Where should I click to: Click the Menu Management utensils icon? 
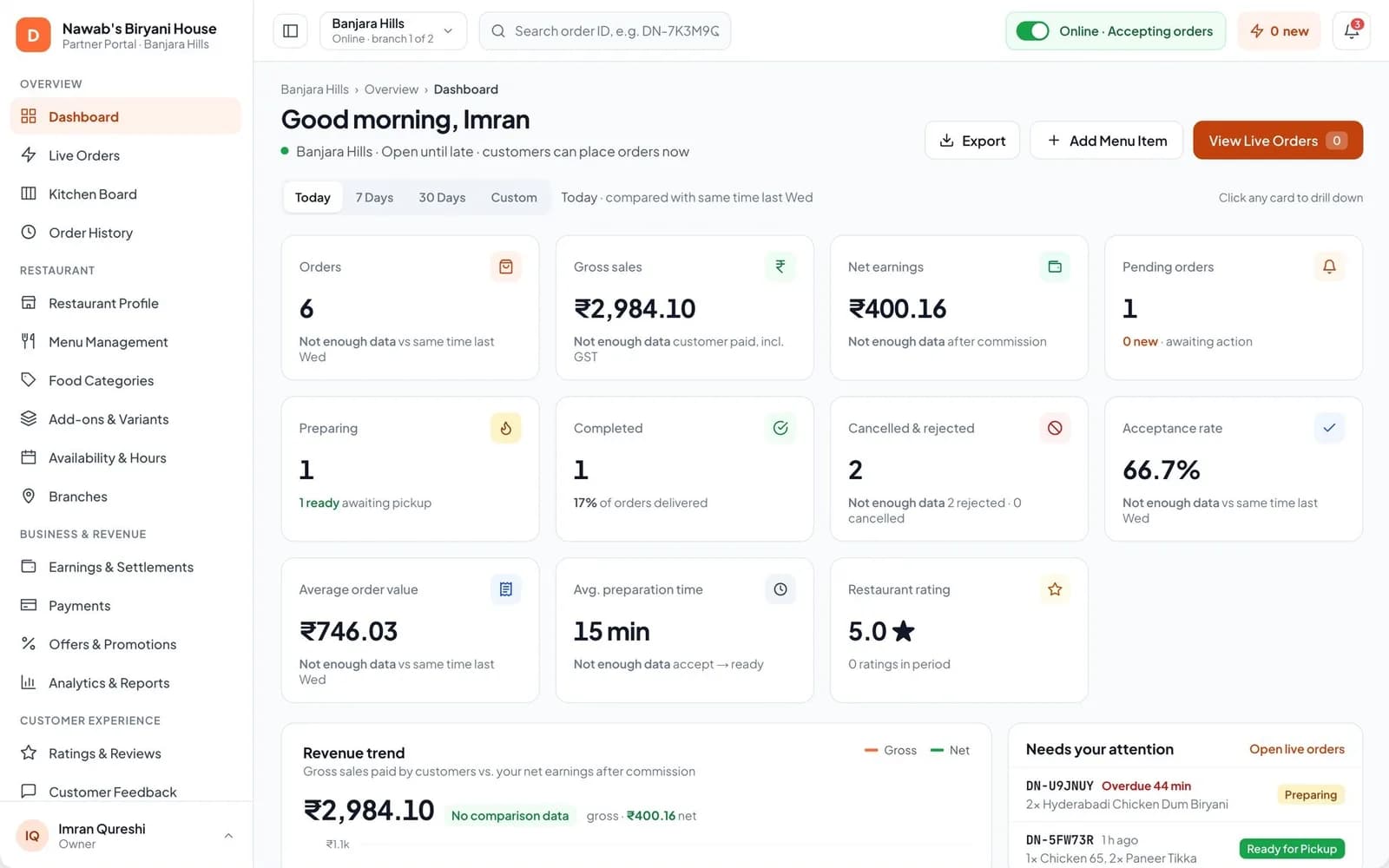(x=29, y=341)
